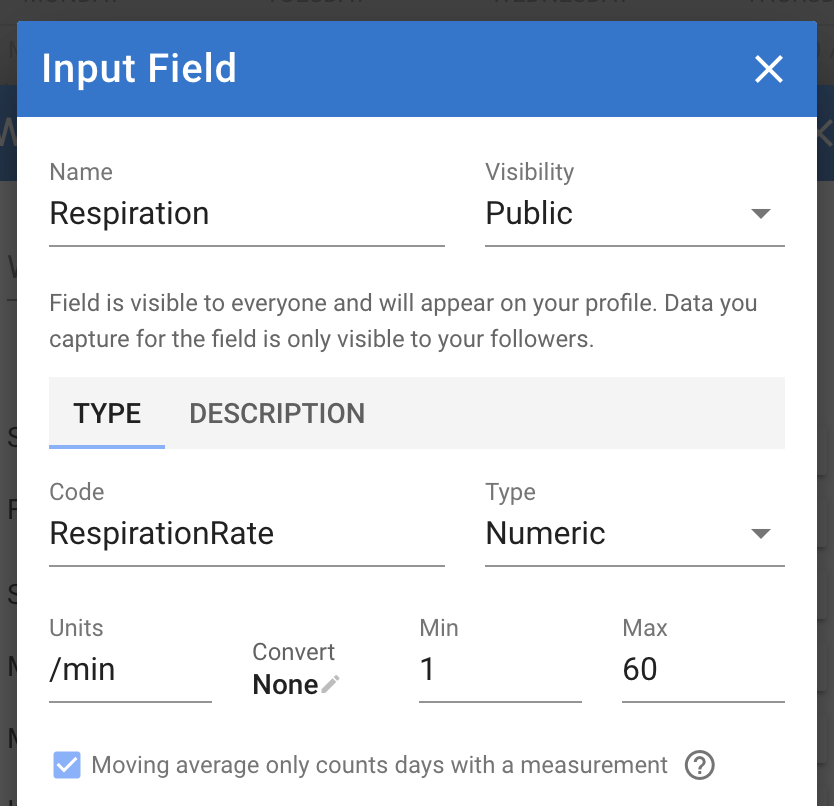Screen dimensions: 834x806
Task: Open the Visibility dropdown set to Public
Action: (x=635, y=214)
